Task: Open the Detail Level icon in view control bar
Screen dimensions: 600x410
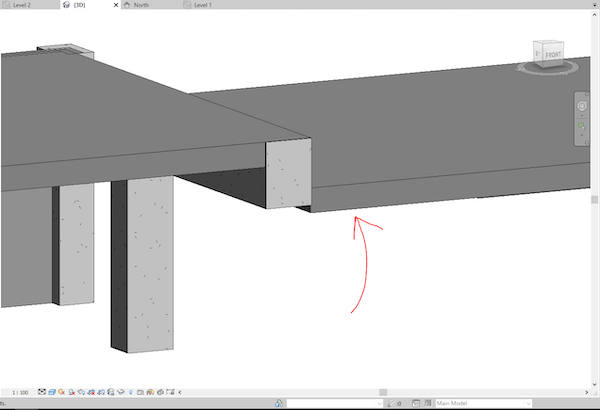Action: coord(40,391)
